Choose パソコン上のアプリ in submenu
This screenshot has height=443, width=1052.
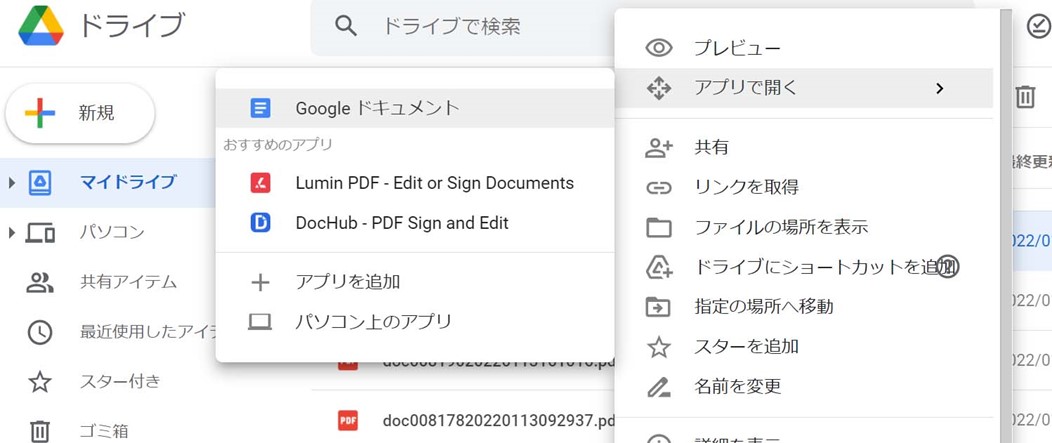coord(415,323)
